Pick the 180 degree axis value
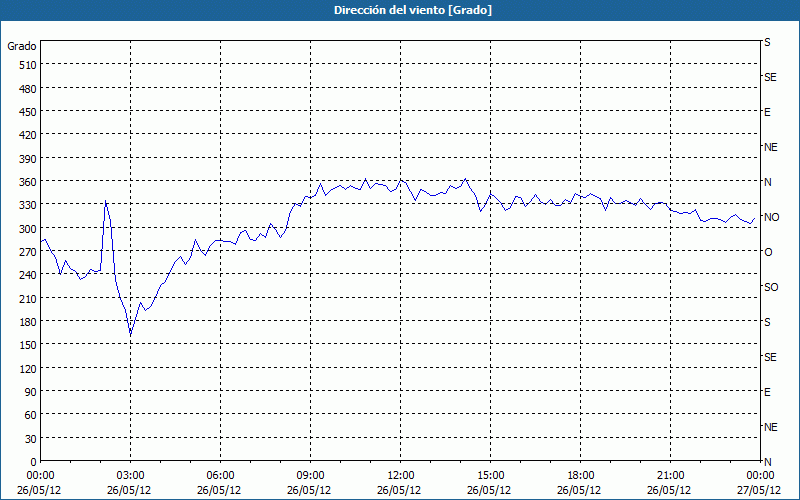 (x=29, y=322)
